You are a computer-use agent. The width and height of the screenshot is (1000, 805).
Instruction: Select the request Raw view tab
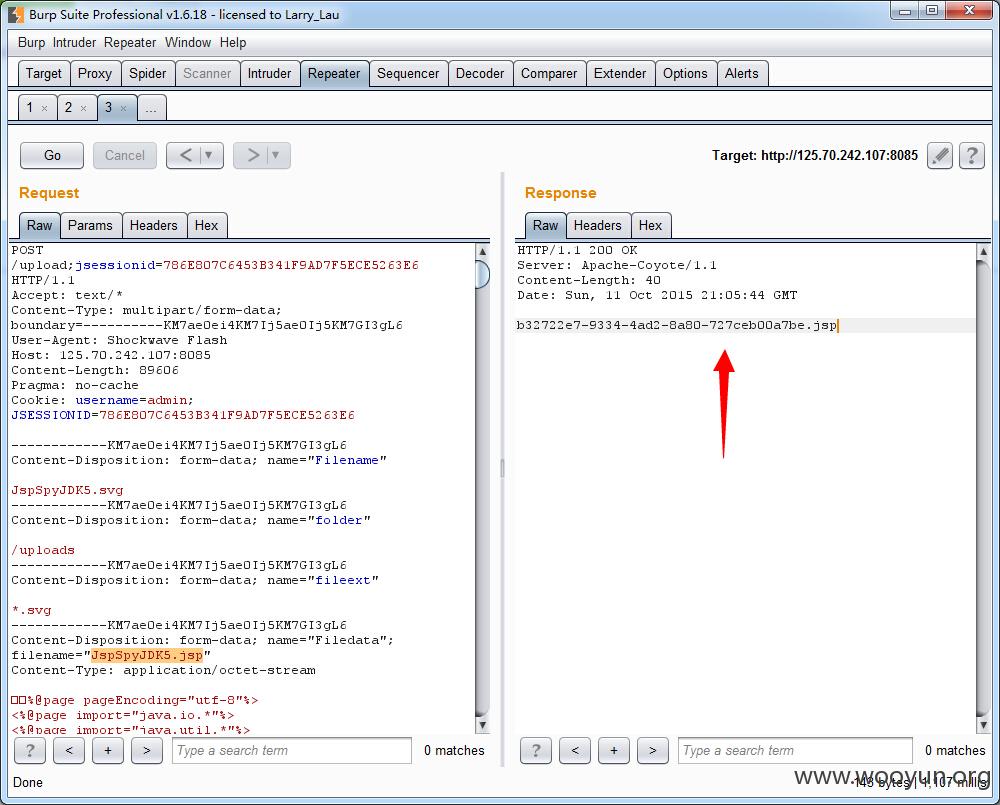pyautogui.click(x=40, y=225)
